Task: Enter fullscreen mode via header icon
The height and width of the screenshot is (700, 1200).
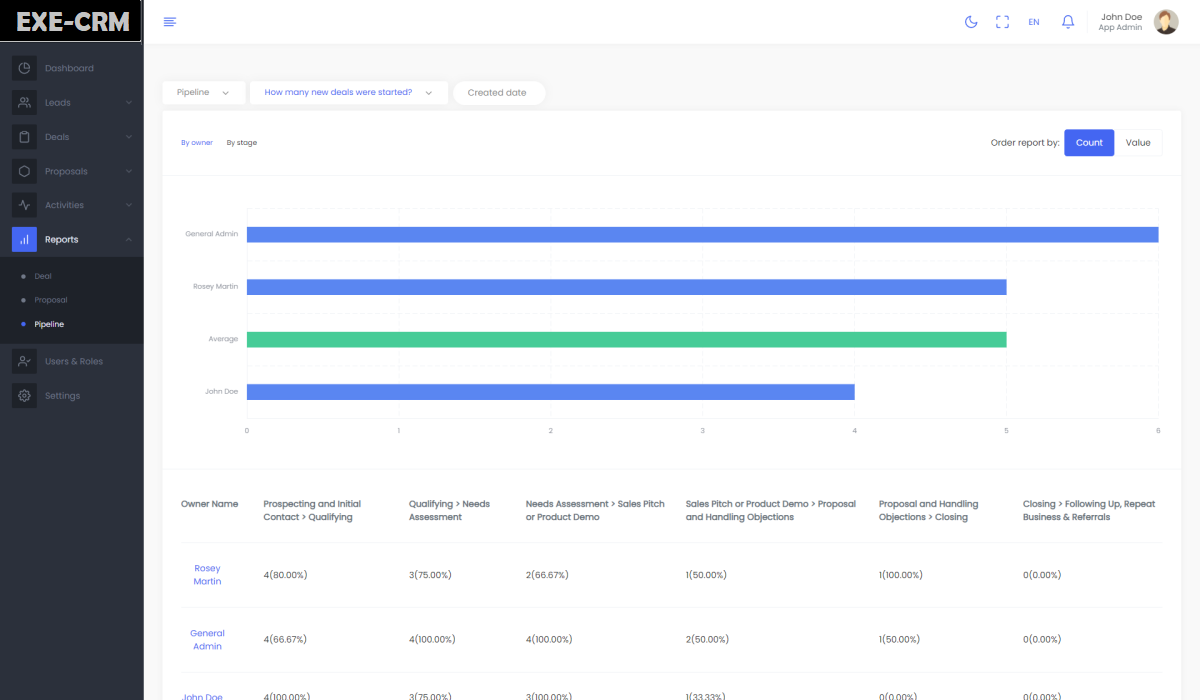Action: tap(1002, 22)
